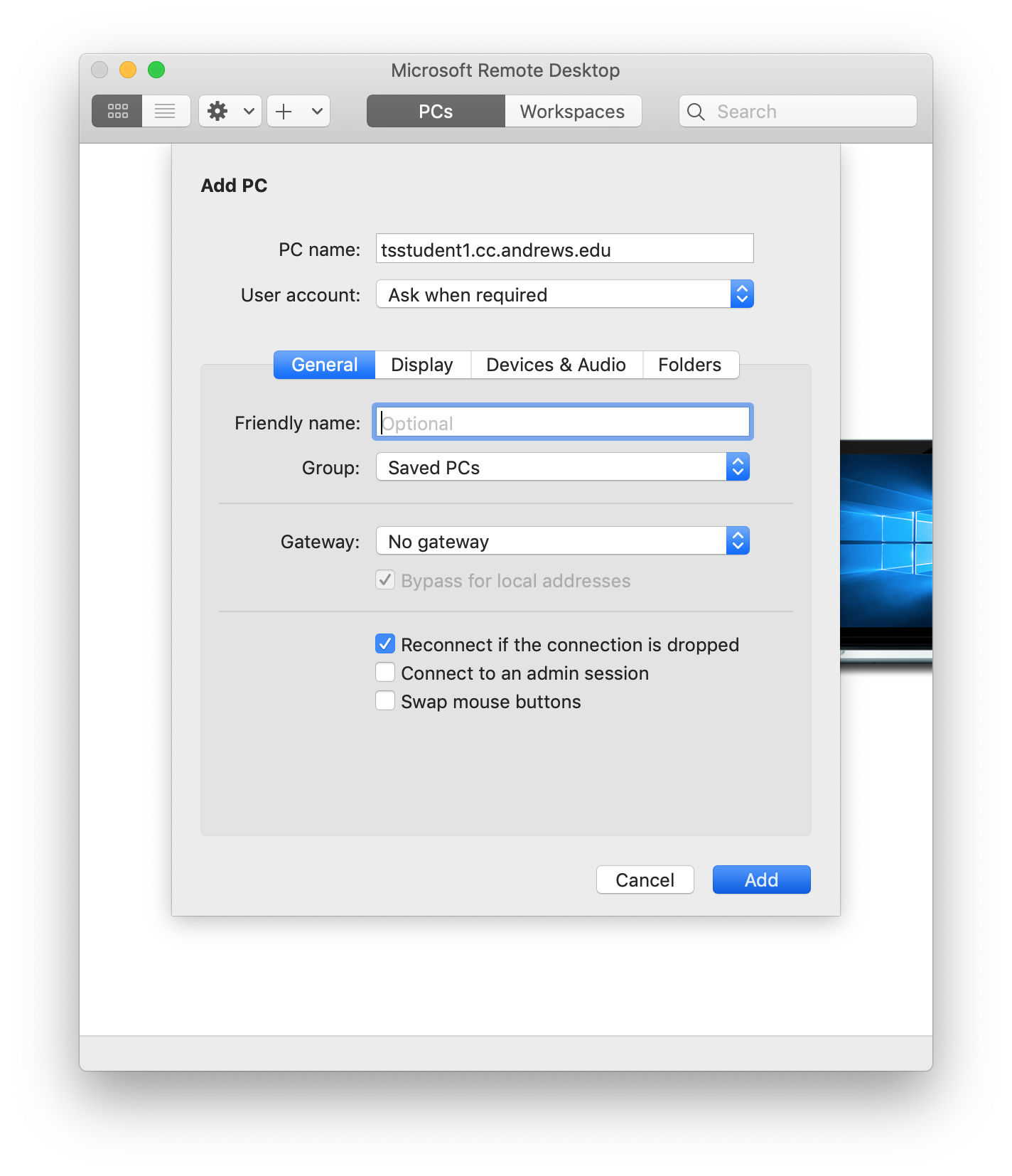Screen dimensions: 1012x1176
Task: Open the Group dropdown showing Saved PCs
Action: pyautogui.click(x=562, y=467)
